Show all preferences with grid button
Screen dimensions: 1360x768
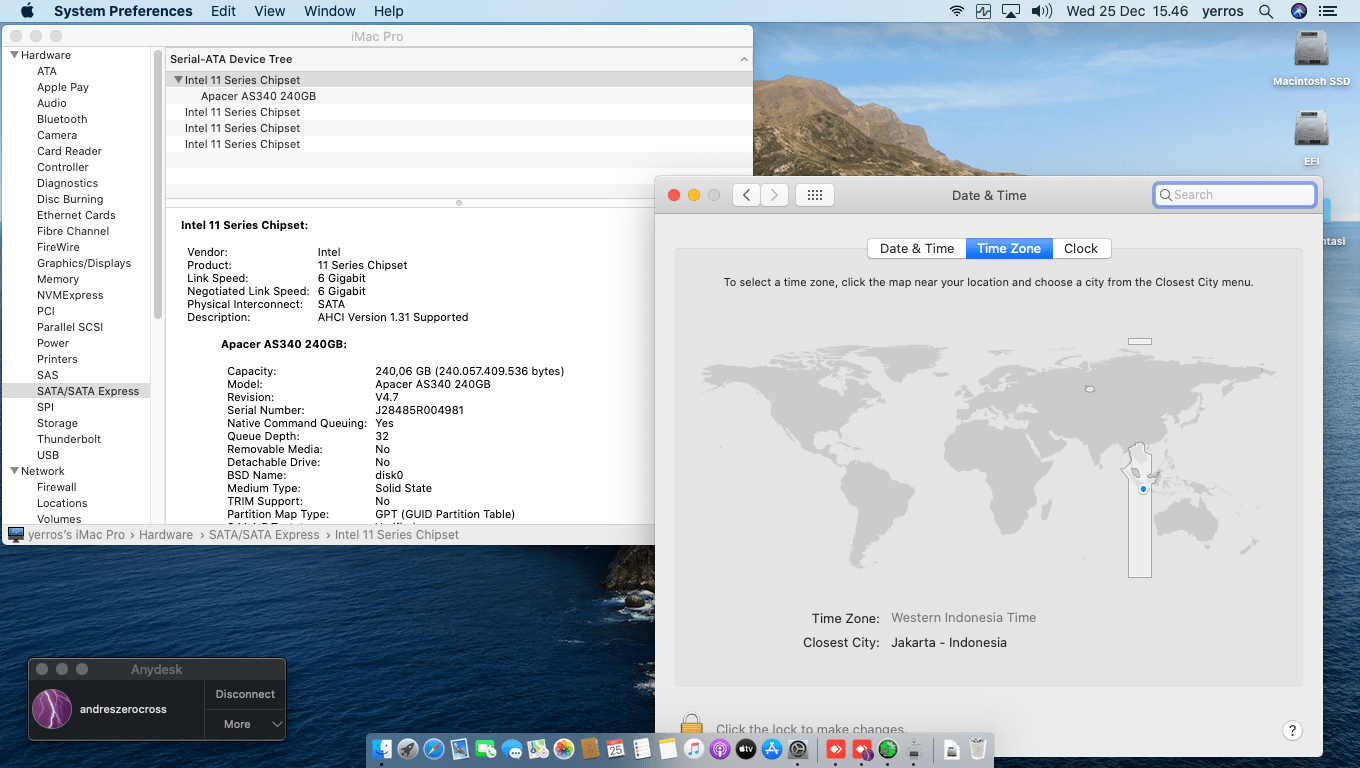point(814,195)
